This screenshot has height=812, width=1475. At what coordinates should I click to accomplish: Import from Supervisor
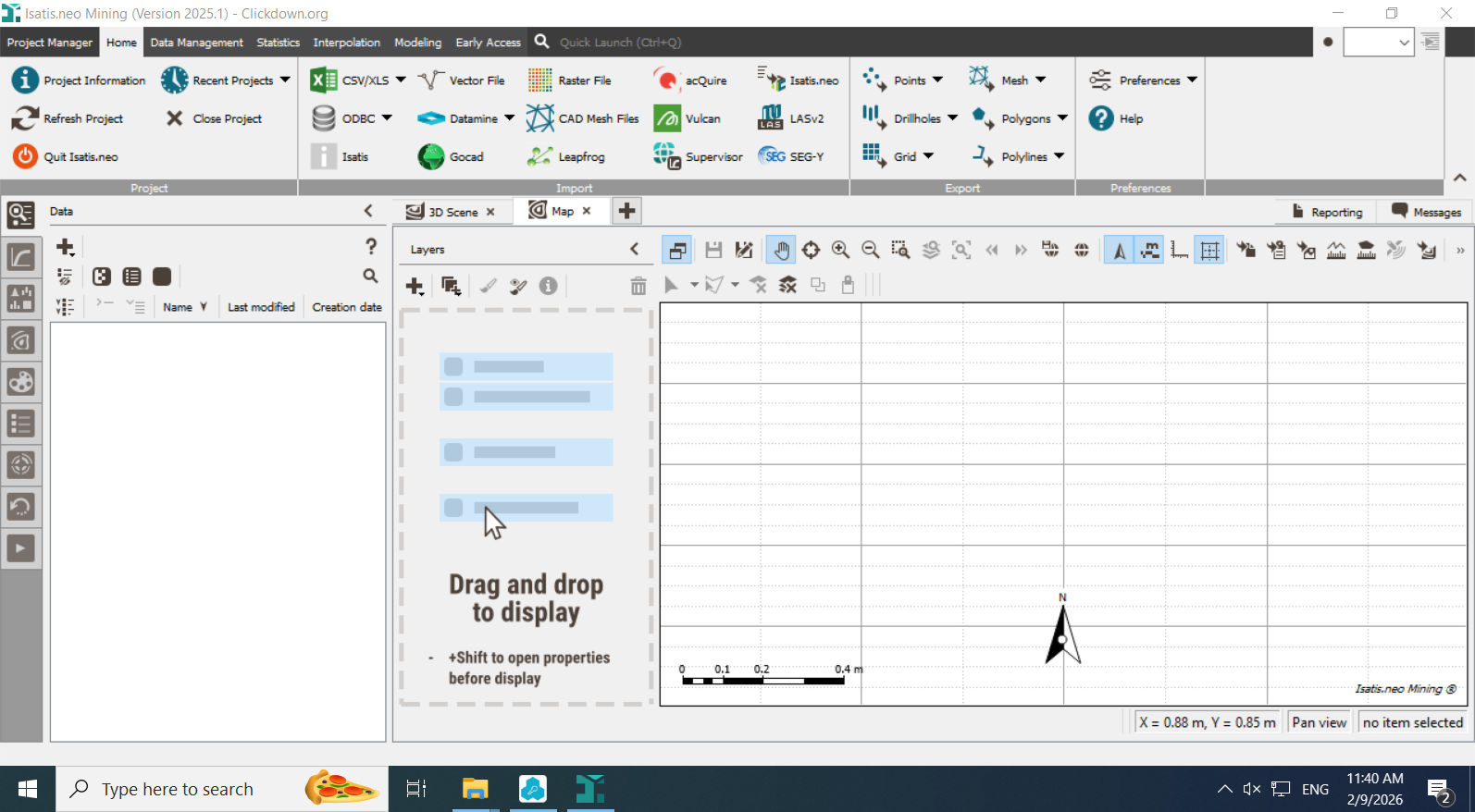[698, 156]
